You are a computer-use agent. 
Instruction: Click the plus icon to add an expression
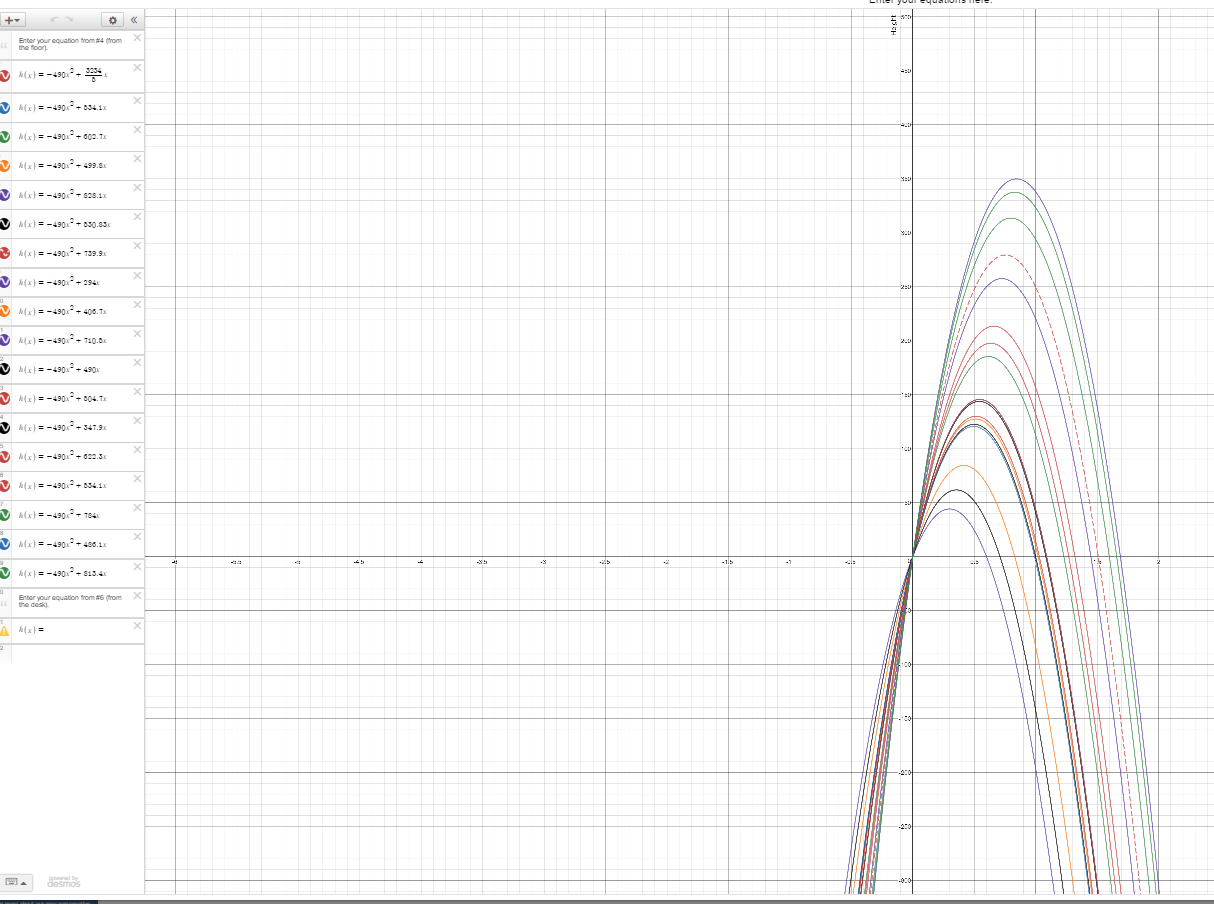[8, 20]
